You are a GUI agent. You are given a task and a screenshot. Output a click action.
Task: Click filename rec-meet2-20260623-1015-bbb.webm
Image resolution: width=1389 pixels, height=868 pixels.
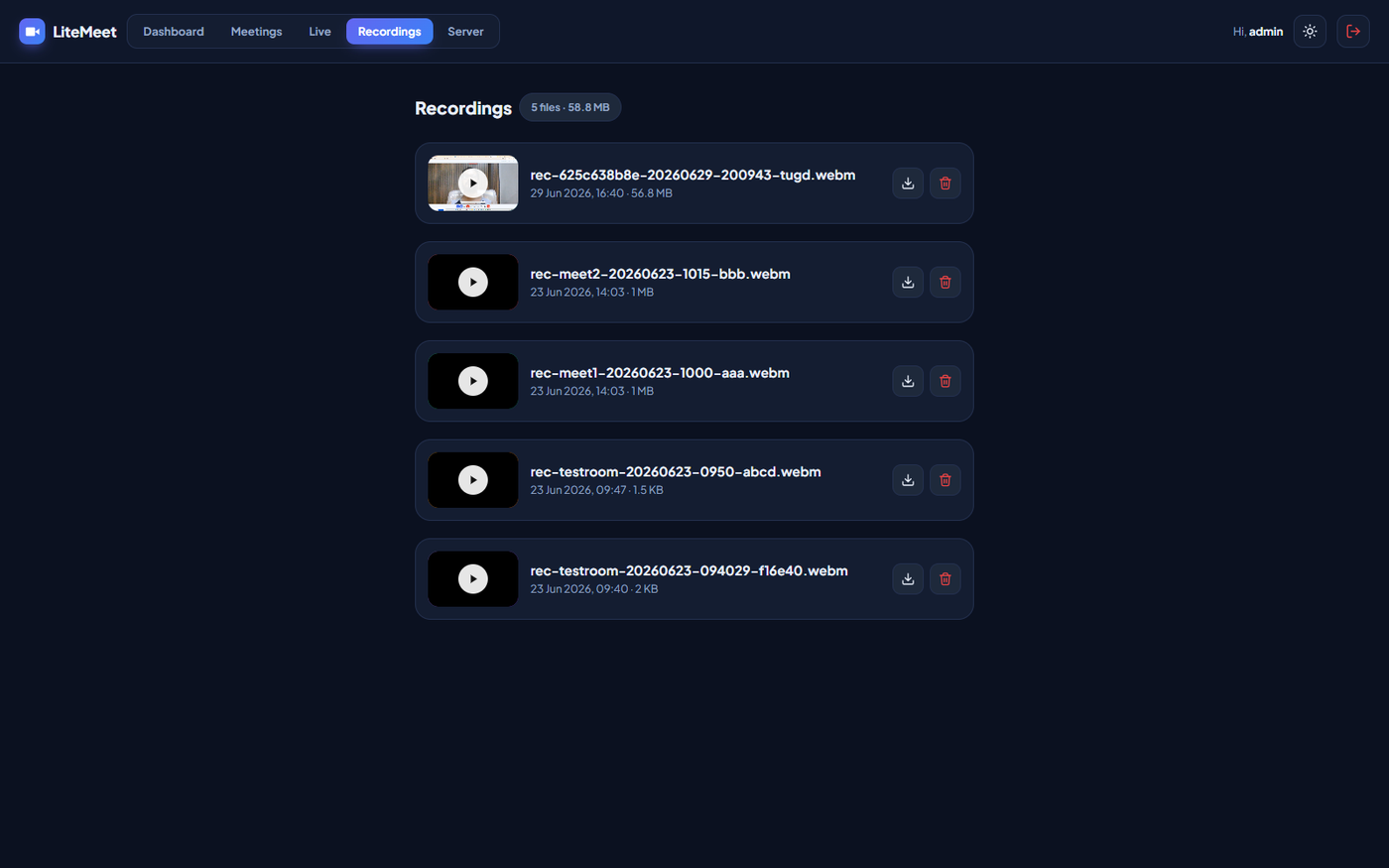click(x=660, y=274)
